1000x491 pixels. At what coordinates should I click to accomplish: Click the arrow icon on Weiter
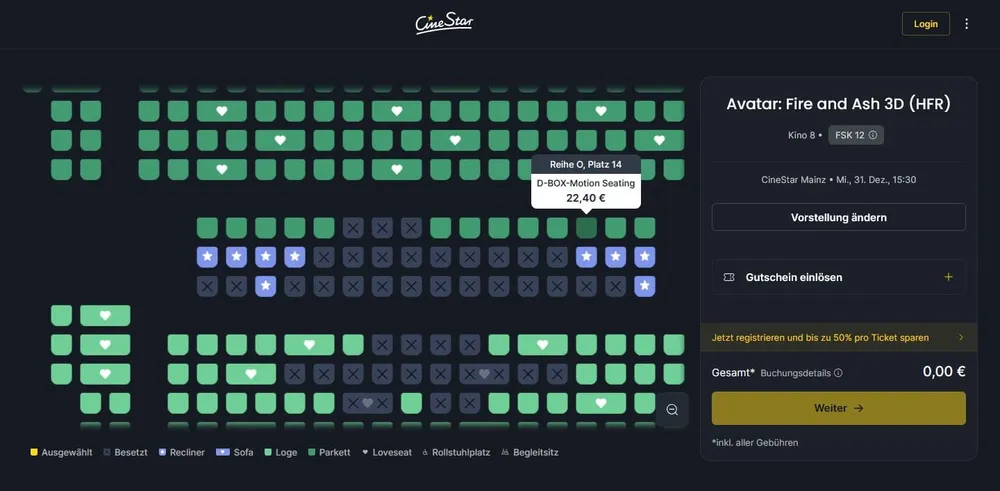coord(858,408)
